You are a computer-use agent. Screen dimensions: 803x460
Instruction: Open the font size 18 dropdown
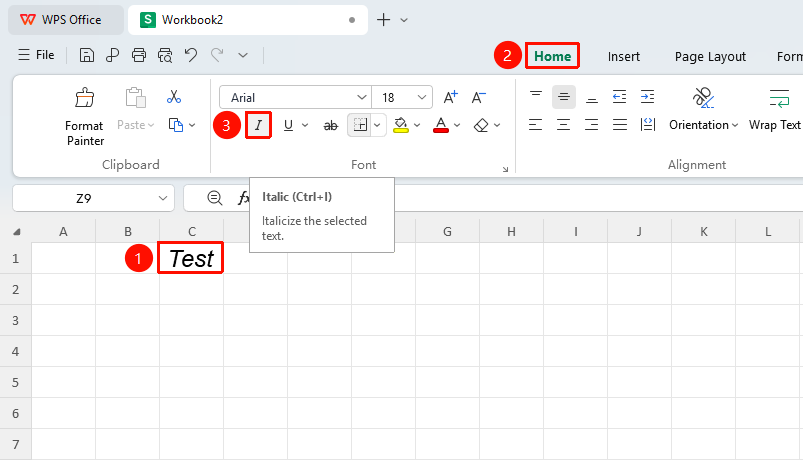point(421,97)
